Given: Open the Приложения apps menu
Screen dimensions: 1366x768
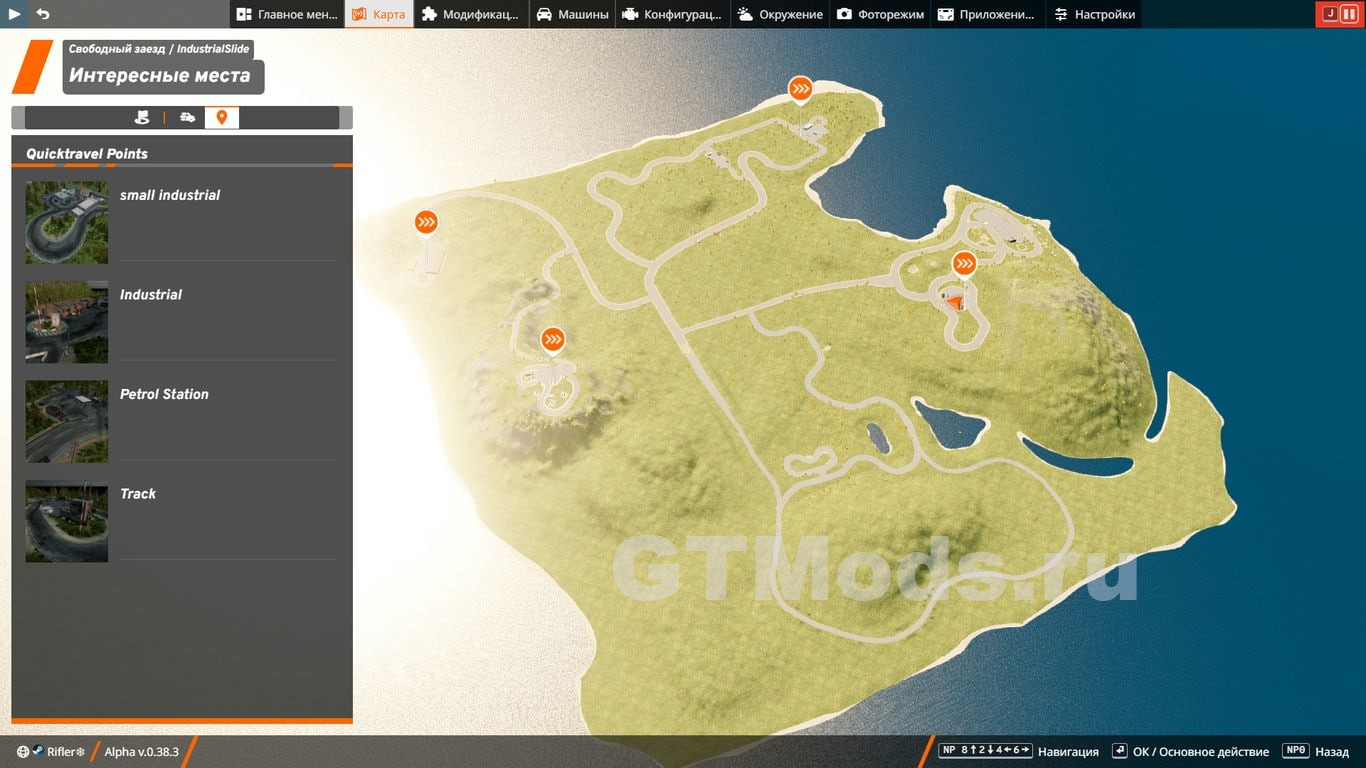Looking at the screenshot, I should coord(986,14).
